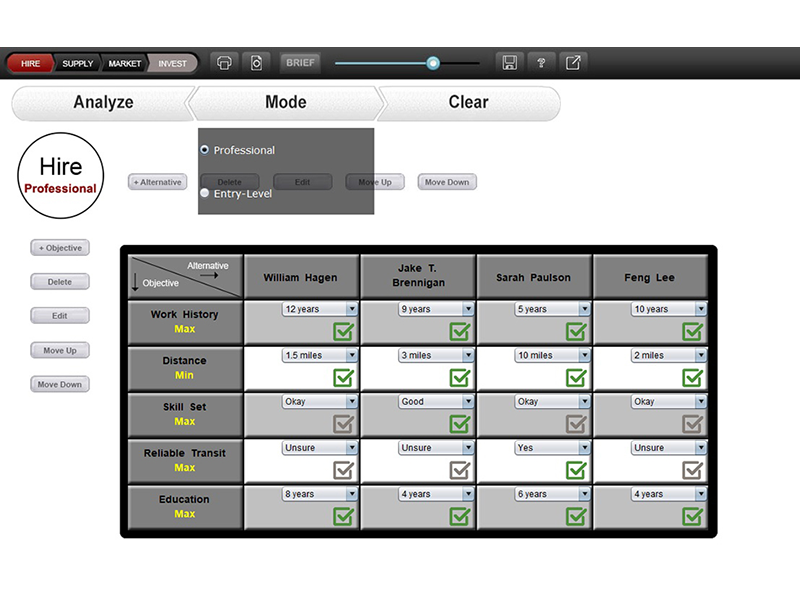The image size is (800, 600).
Task: Click the Clear step
Action: (468, 103)
